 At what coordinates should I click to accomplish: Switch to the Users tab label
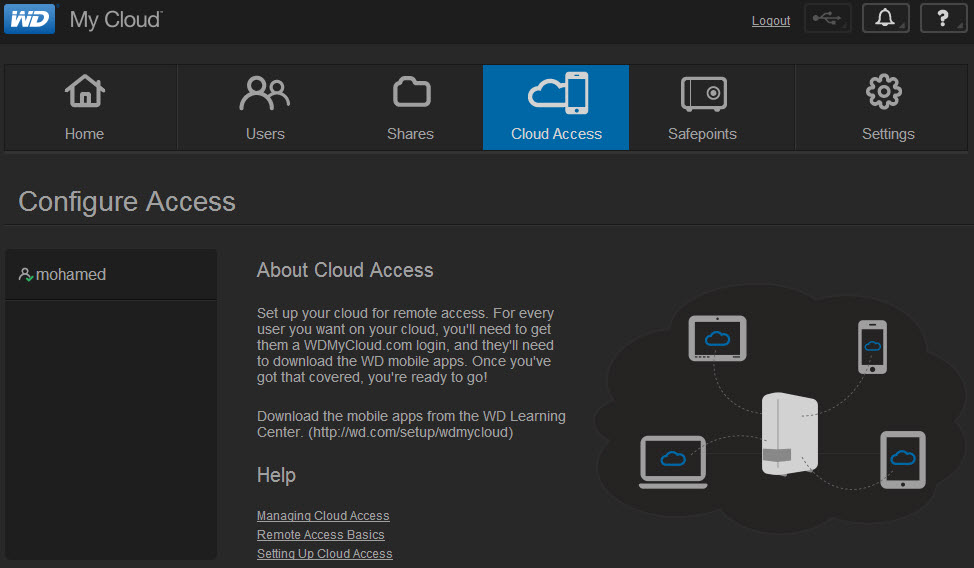pos(265,134)
